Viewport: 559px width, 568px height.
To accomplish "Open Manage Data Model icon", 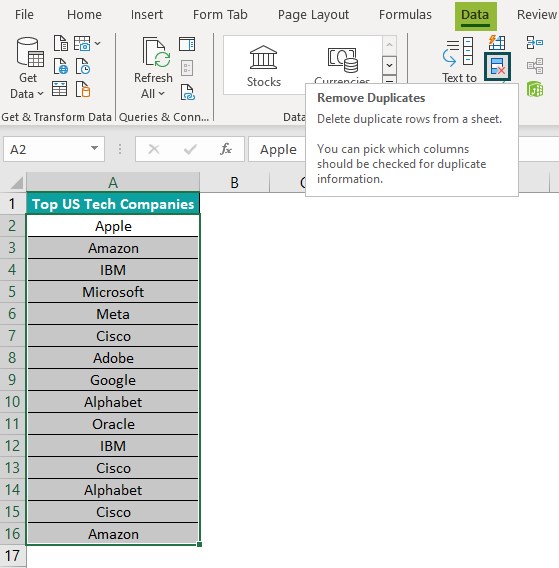I will point(535,89).
